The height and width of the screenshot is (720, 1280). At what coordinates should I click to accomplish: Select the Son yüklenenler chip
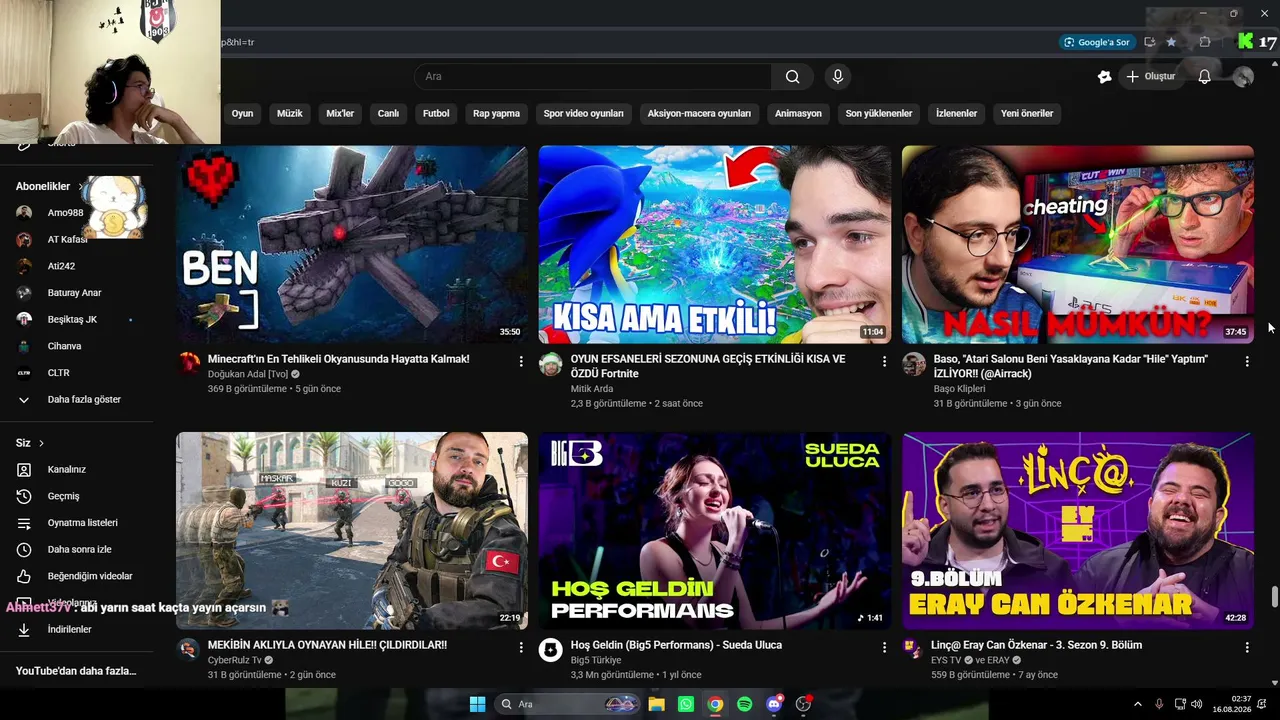click(x=879, y=114)
